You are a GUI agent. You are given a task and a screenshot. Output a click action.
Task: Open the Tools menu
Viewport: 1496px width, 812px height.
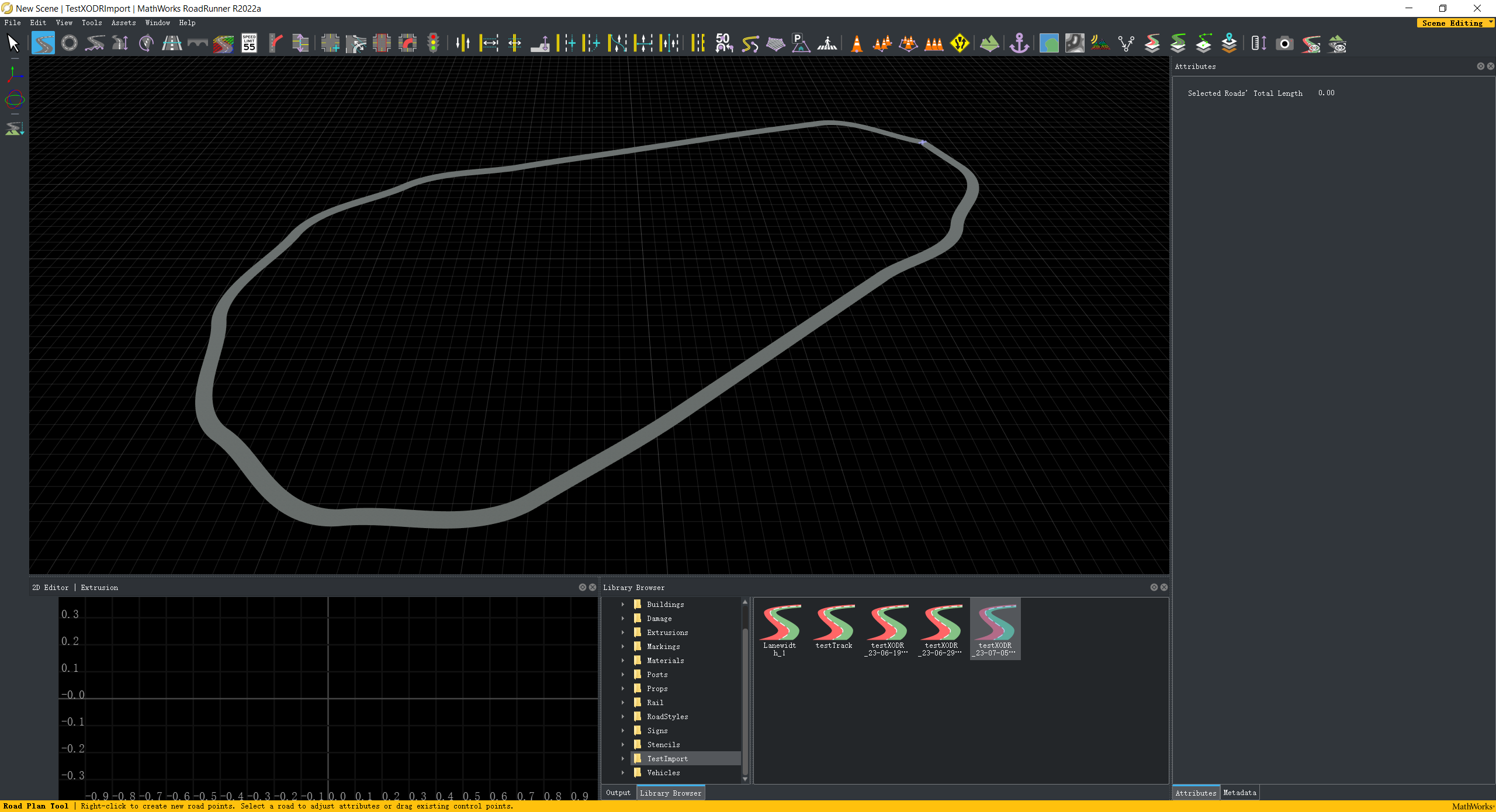click(x=92, y=23)
